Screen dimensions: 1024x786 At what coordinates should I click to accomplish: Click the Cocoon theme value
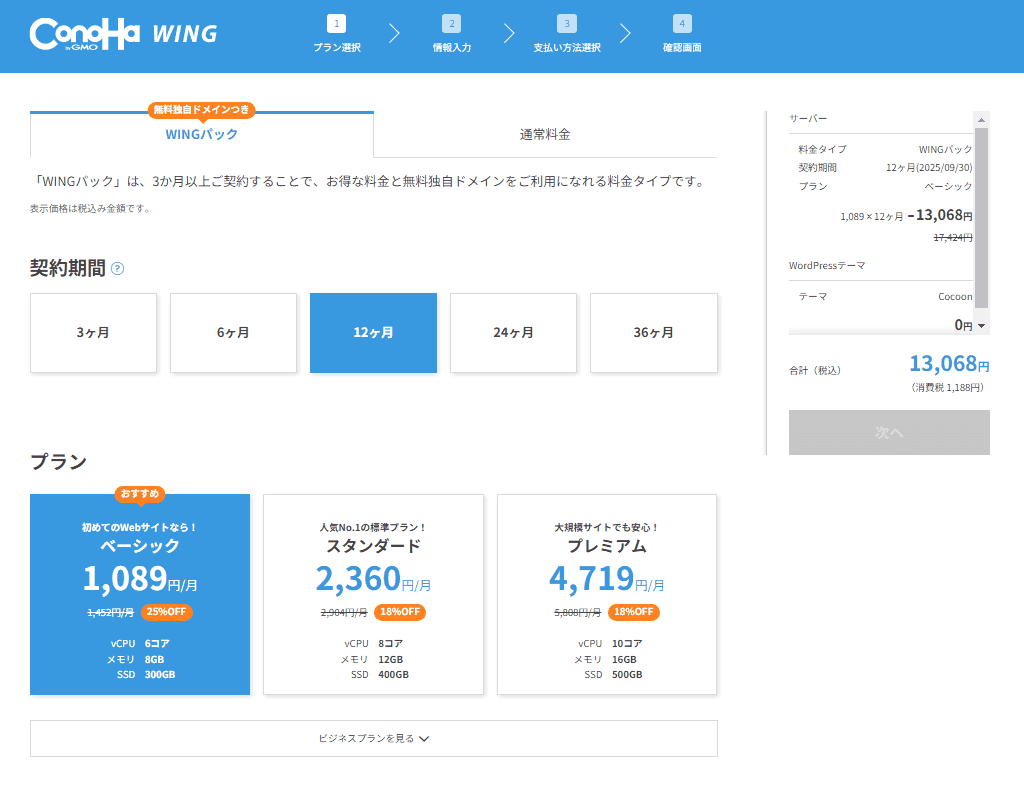pos(955,296)
